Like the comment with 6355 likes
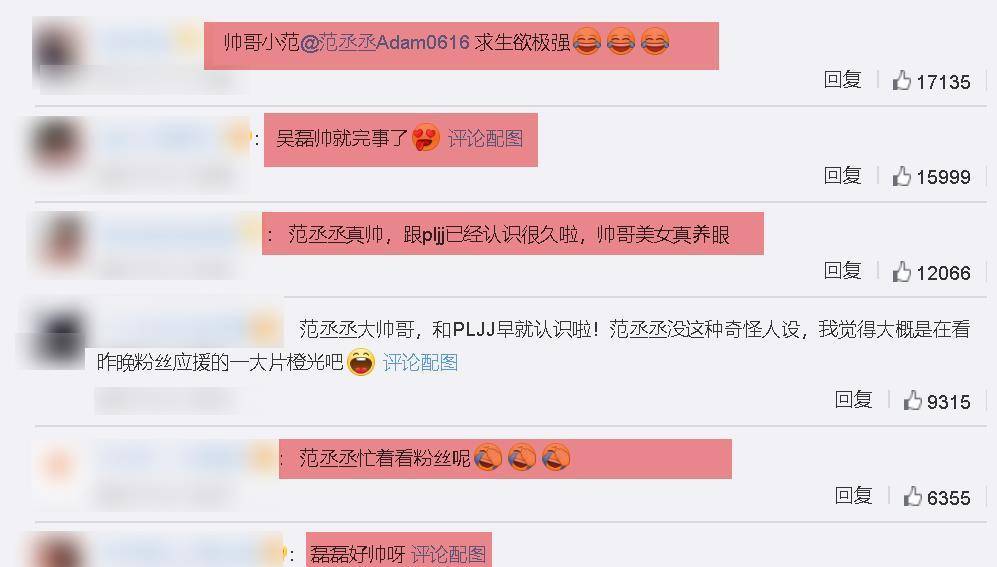This screenshot has width=997, height=567. pyautogui.click(x=912, y=496)
